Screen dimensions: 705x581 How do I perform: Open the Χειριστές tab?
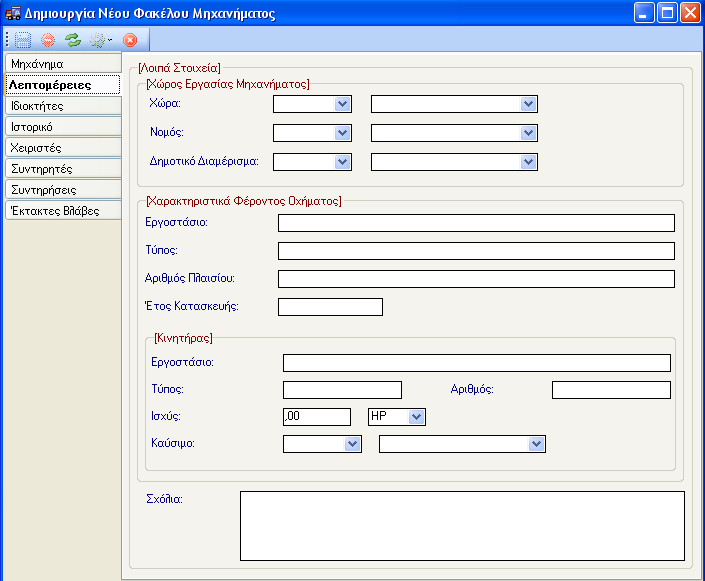point(63,148)
